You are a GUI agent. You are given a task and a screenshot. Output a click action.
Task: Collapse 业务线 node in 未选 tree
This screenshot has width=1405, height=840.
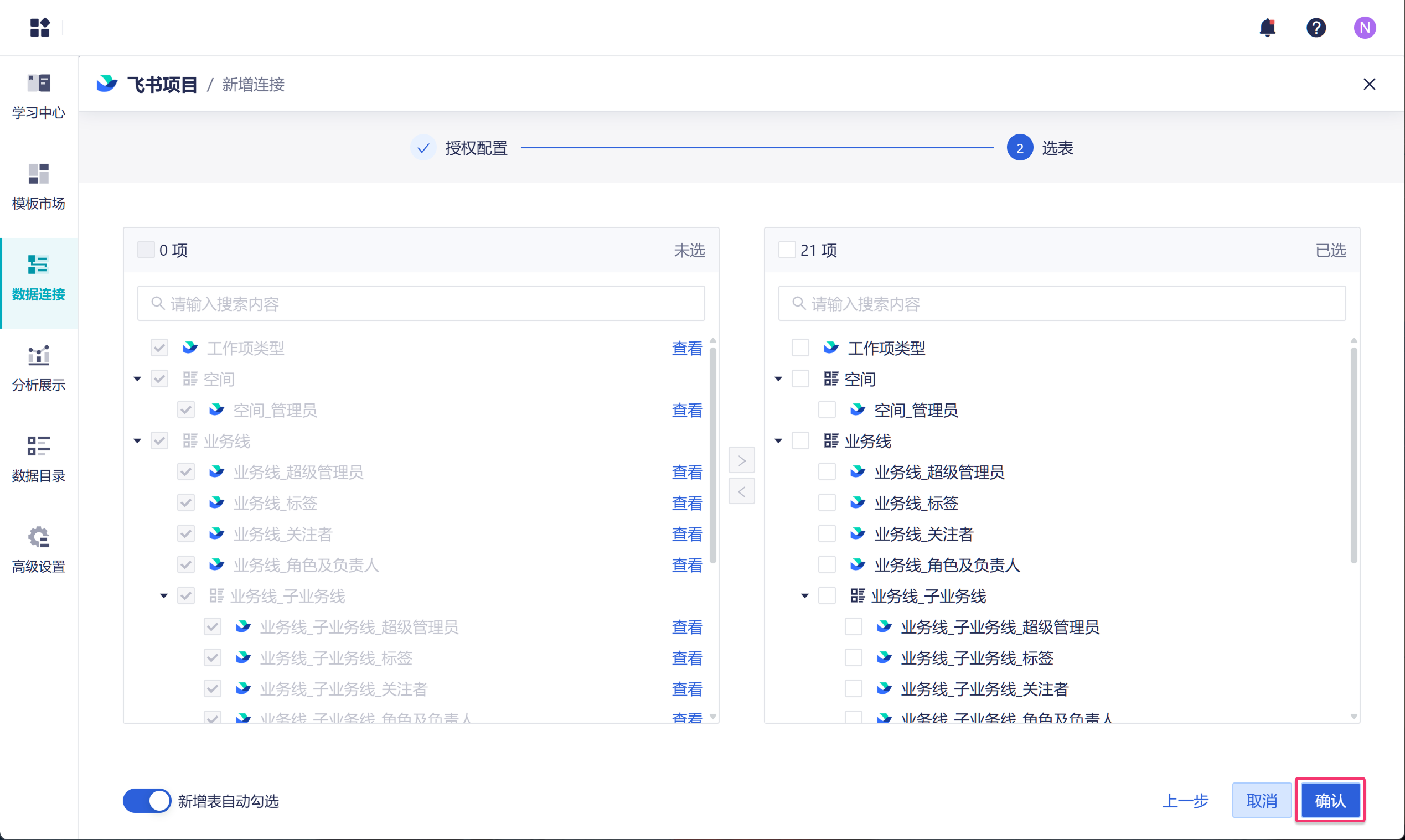pyautogui.click(x=137, y=441)
